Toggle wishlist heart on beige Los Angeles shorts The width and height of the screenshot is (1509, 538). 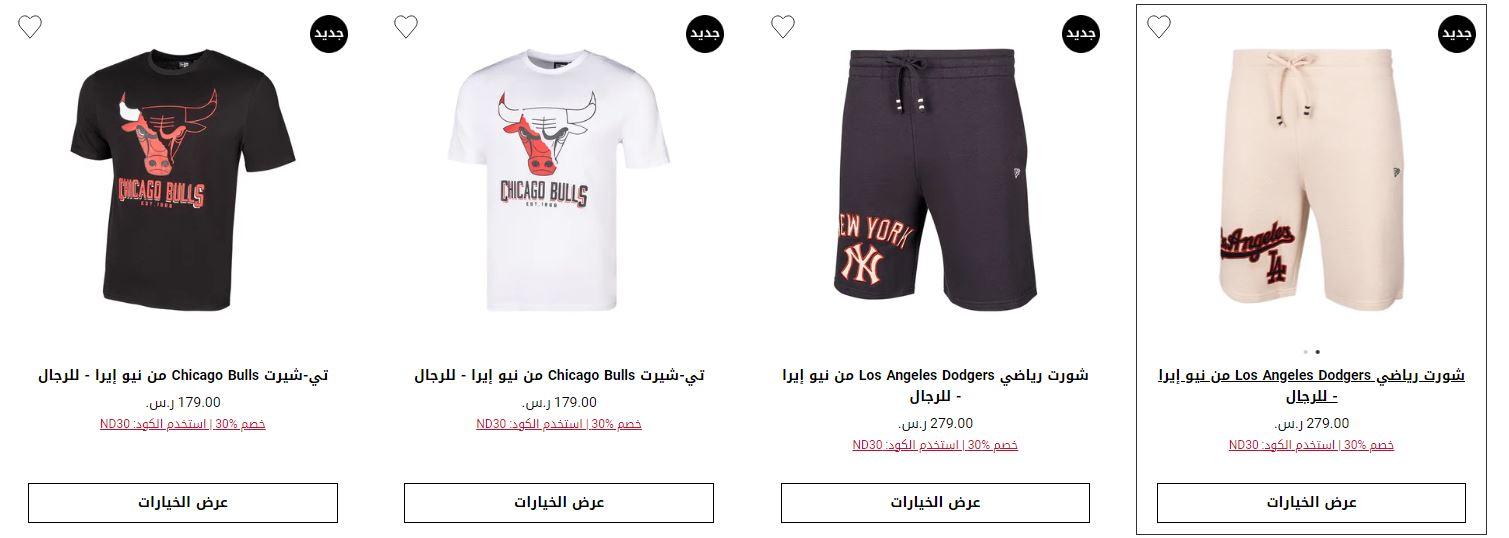tap(1159, 27)
